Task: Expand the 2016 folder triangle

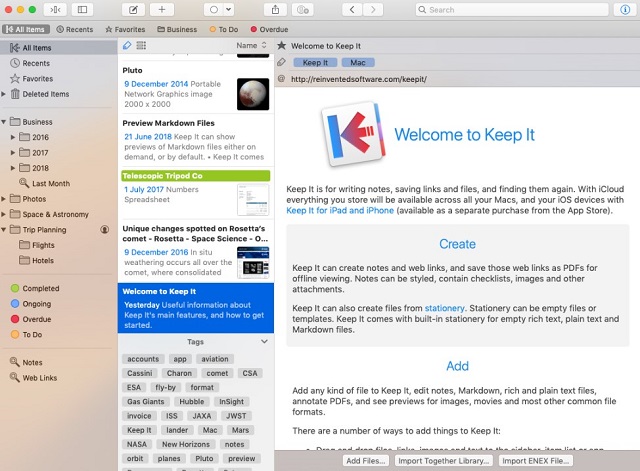Action: point(13,138)
